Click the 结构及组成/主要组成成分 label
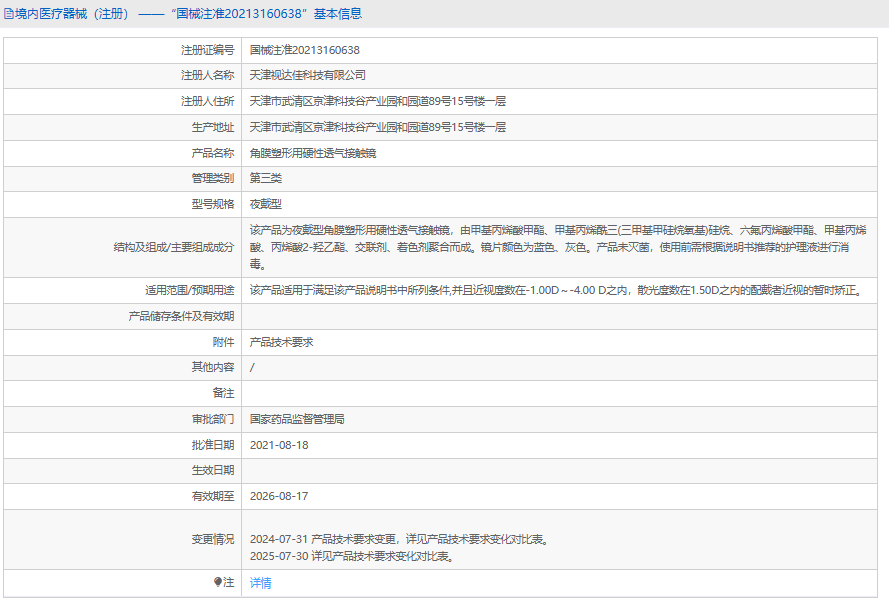Image resolution: width=889 pixels, height=603 pixels. pos(174,247)
